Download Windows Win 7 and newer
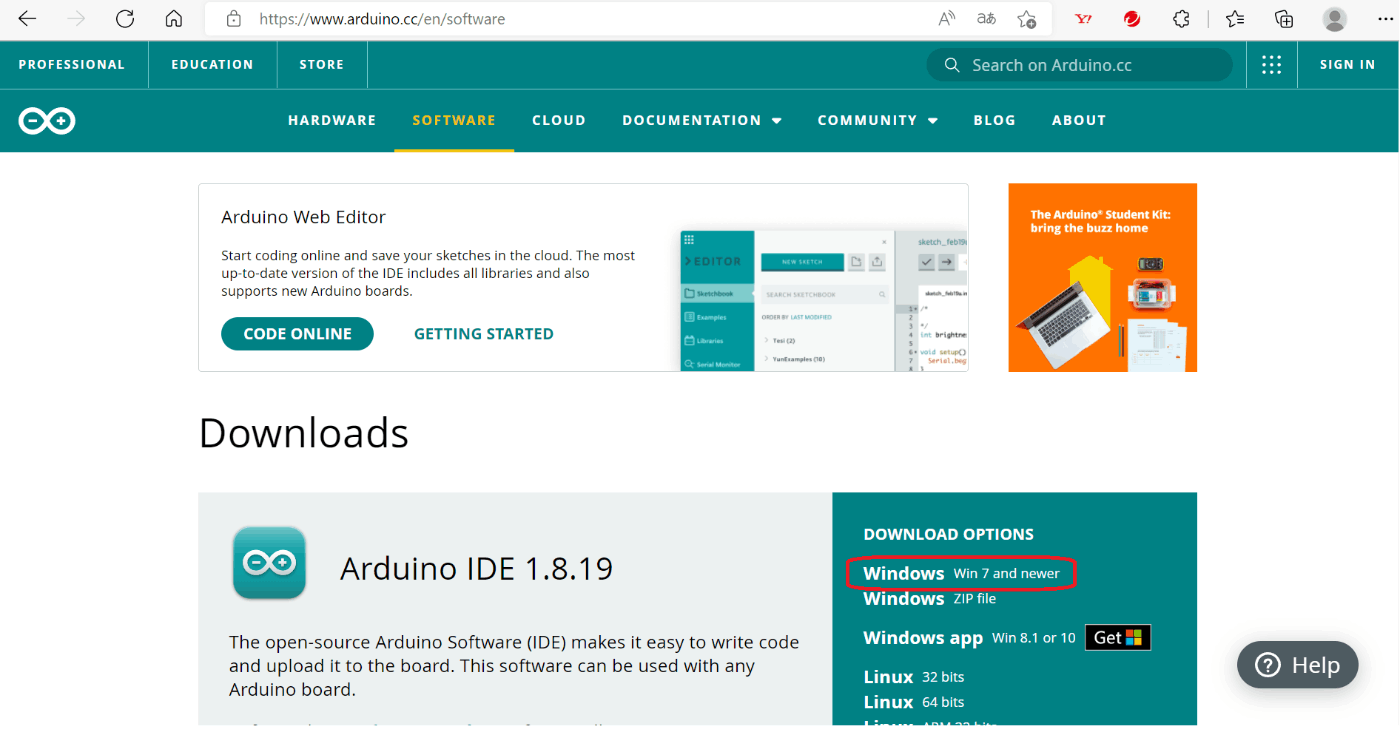1400x732 pixels. (961, 573)
